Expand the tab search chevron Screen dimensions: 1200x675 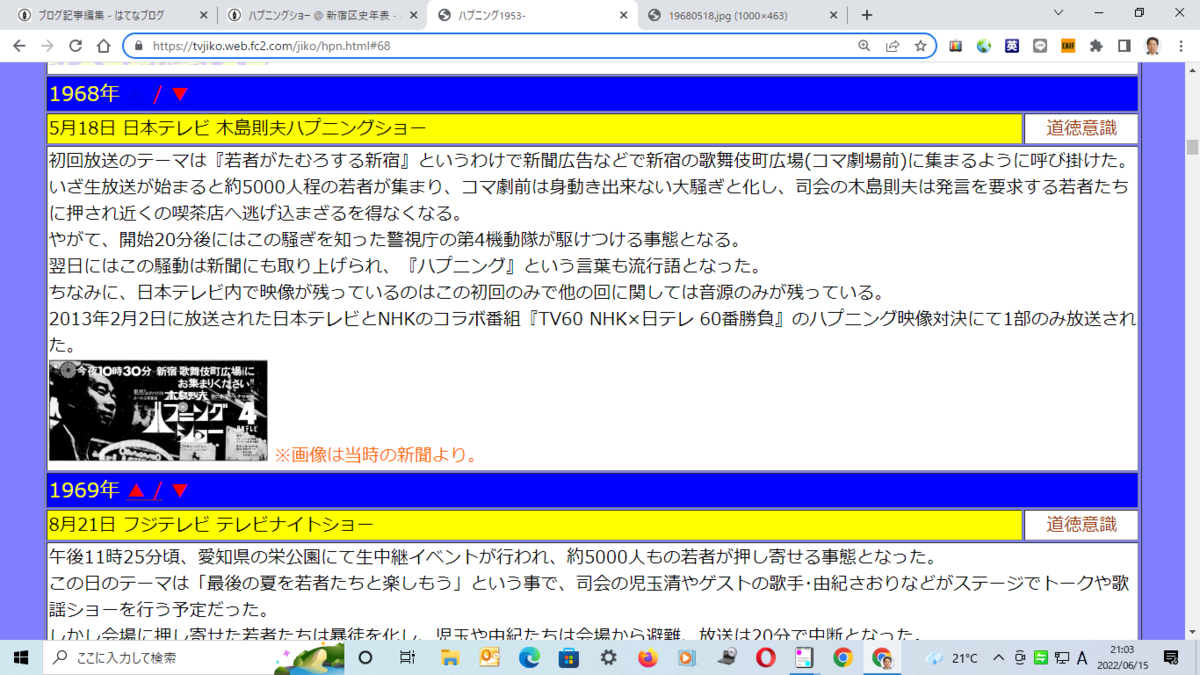(1059, 14)
